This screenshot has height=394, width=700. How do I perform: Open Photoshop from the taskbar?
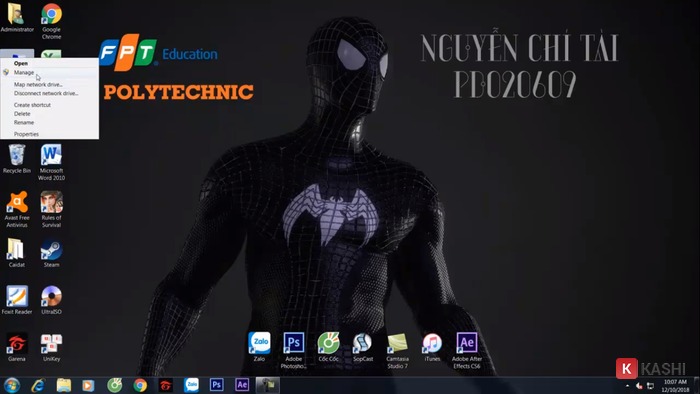[x=217, y=385]
